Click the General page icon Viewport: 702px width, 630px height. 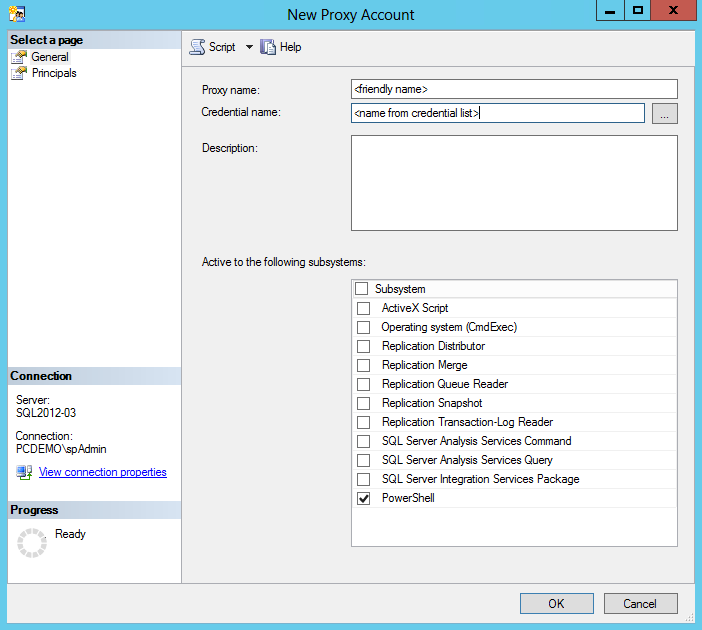[x=19, y=57]
